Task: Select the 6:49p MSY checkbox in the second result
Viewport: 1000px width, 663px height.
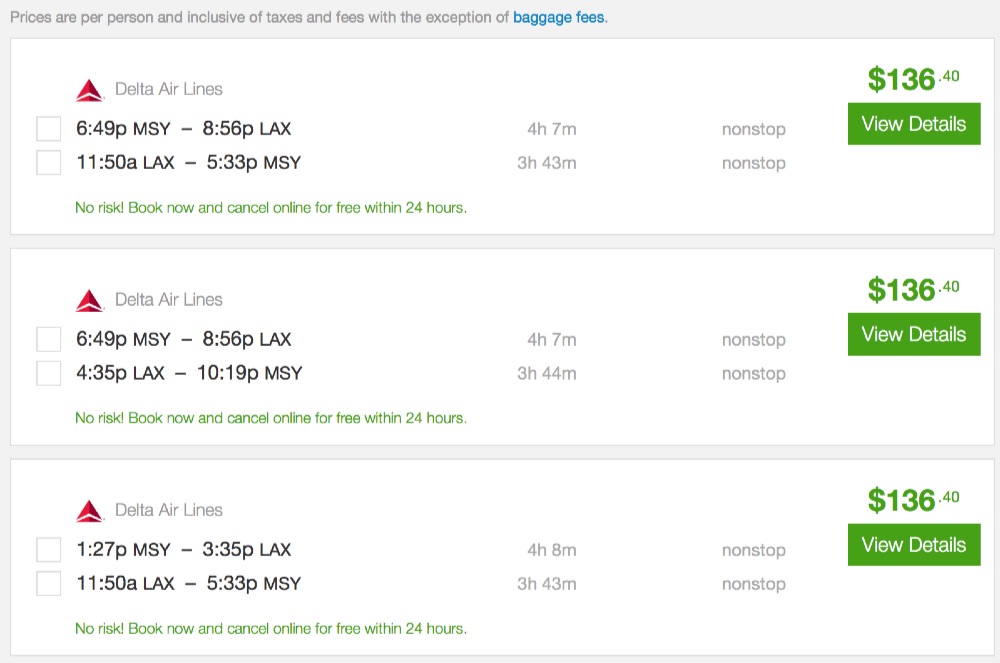Action: point(49,340)
